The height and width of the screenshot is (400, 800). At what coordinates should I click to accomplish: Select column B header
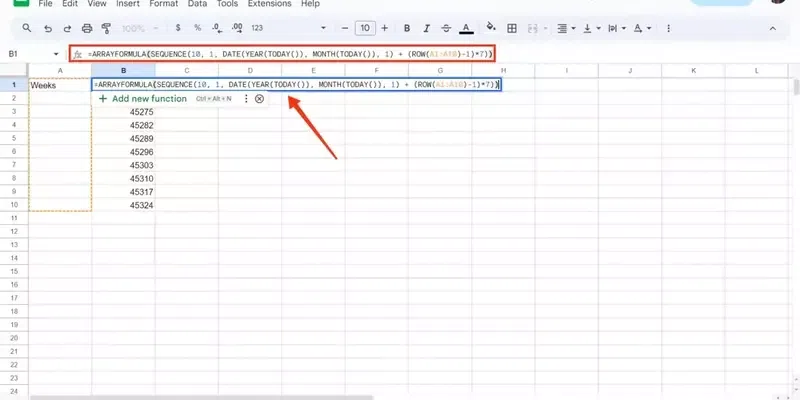123,70
